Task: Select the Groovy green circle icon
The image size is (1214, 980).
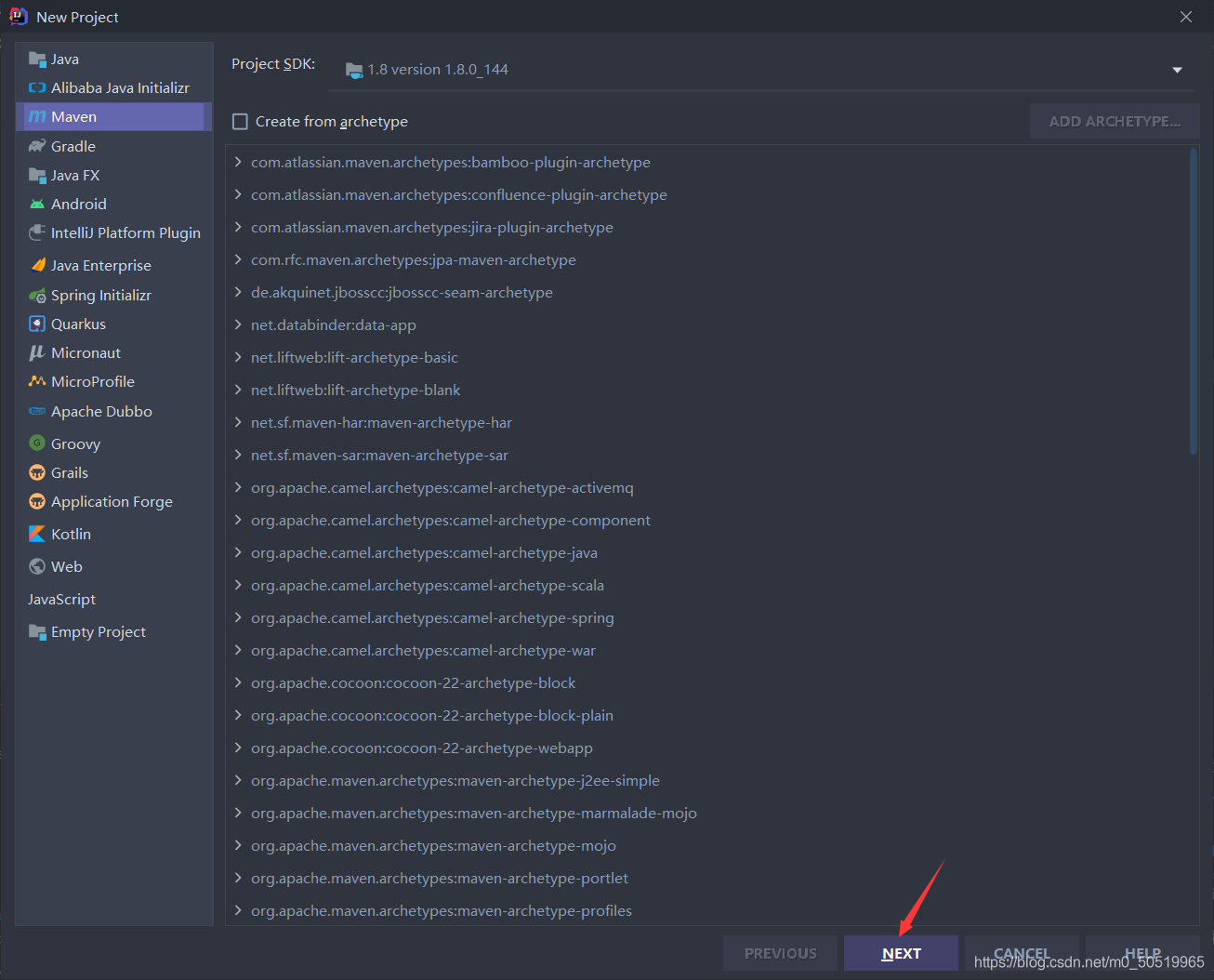Action: tap(37, 444)
